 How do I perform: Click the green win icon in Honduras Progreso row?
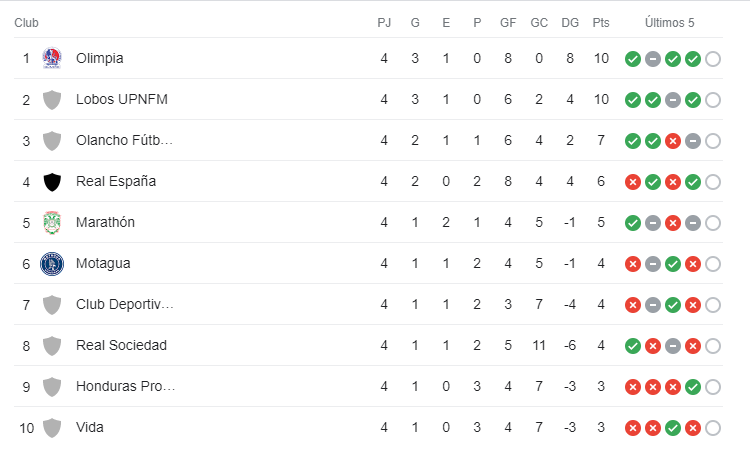(x=693, y=386)
